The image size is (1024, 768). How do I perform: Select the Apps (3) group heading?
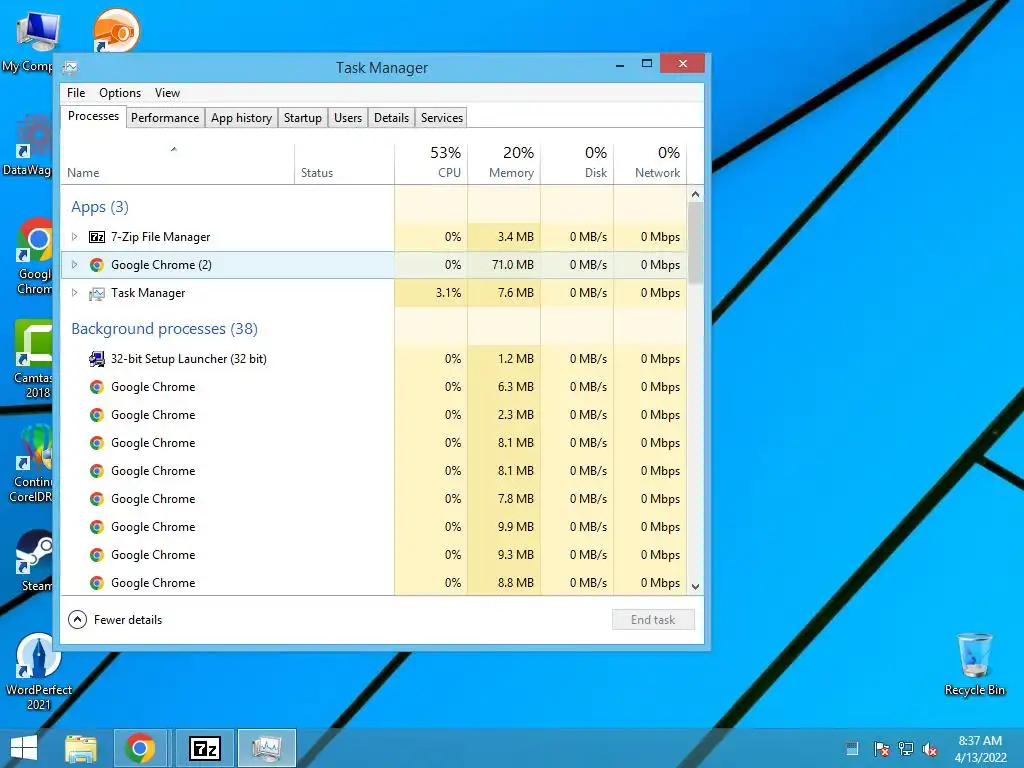[x=100, y=207]
